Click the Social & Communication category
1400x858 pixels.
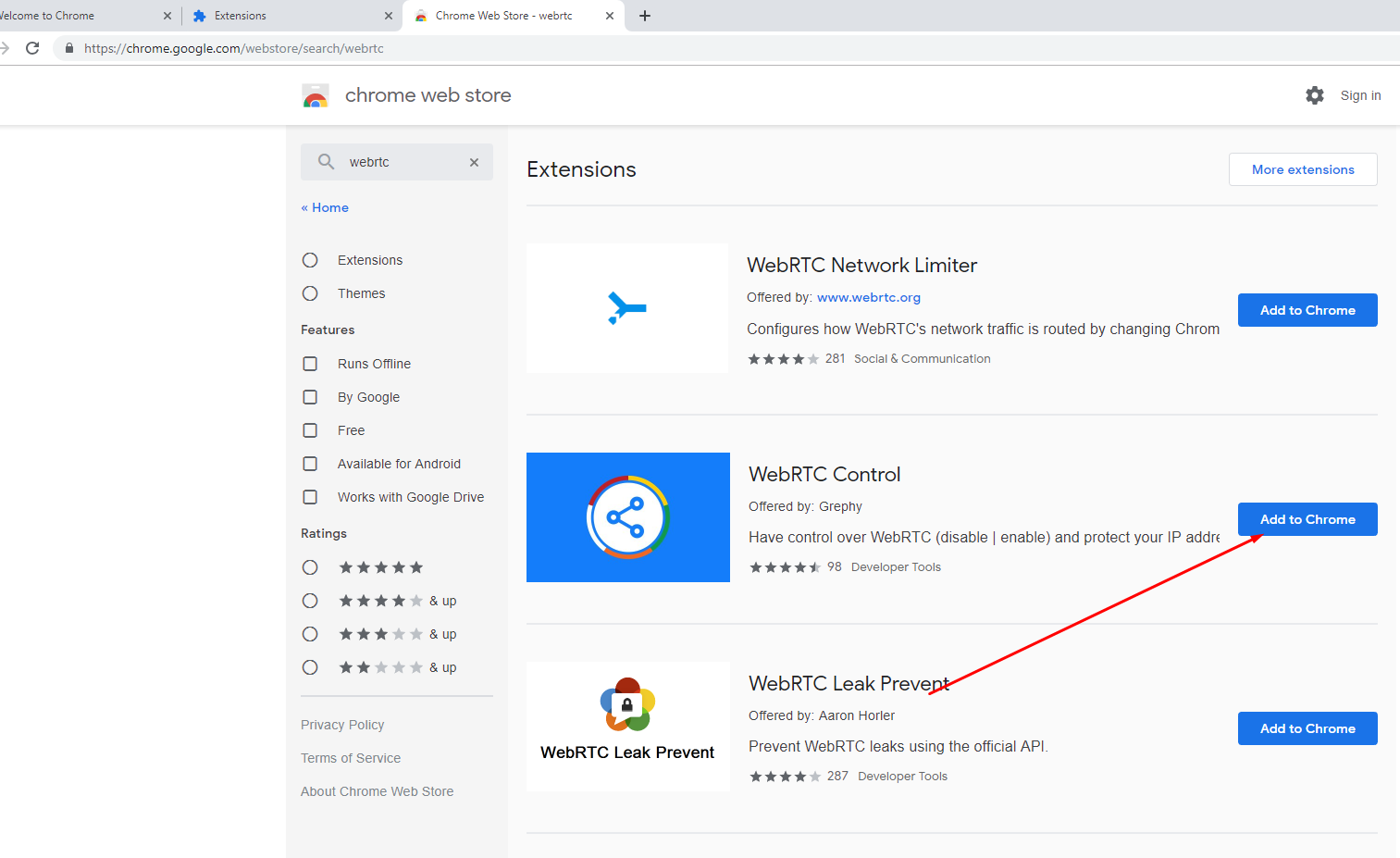pyautogui.click(x=922, y=359)
